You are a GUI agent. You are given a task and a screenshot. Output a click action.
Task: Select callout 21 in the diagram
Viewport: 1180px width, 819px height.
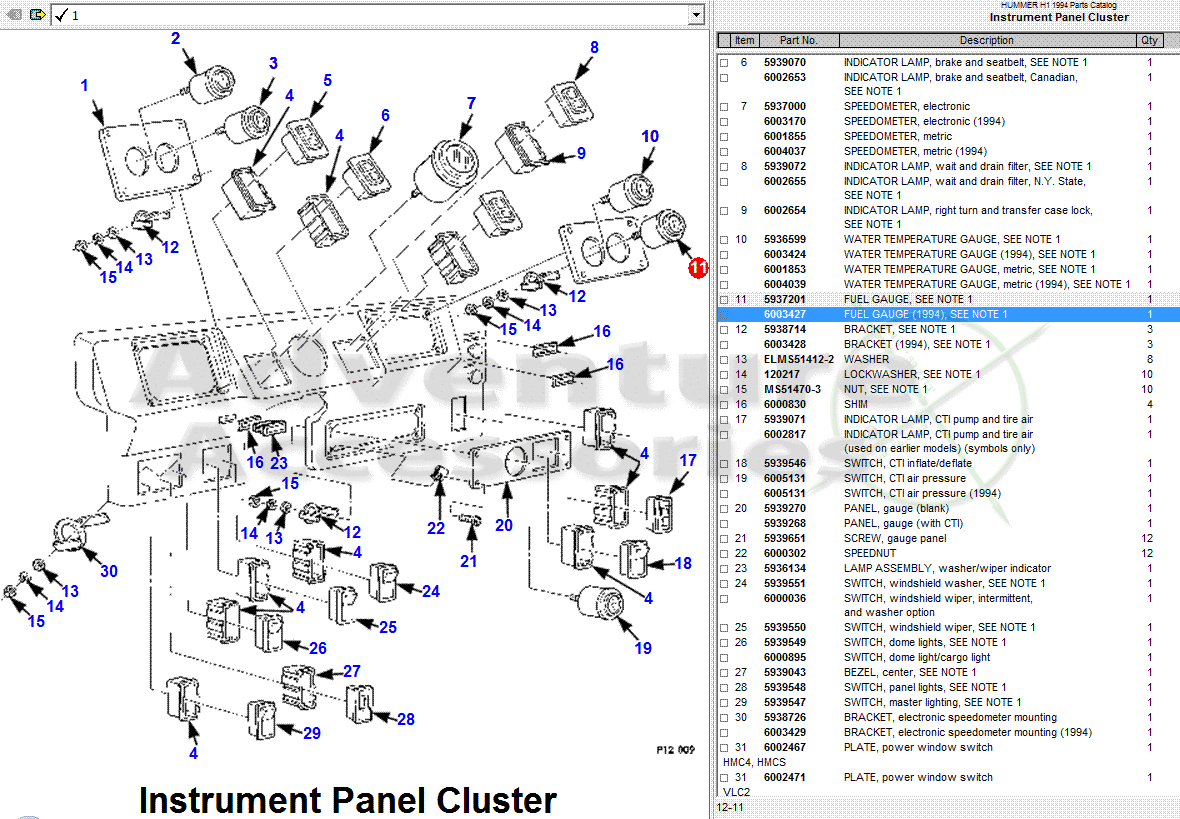[x=468, y=561]
